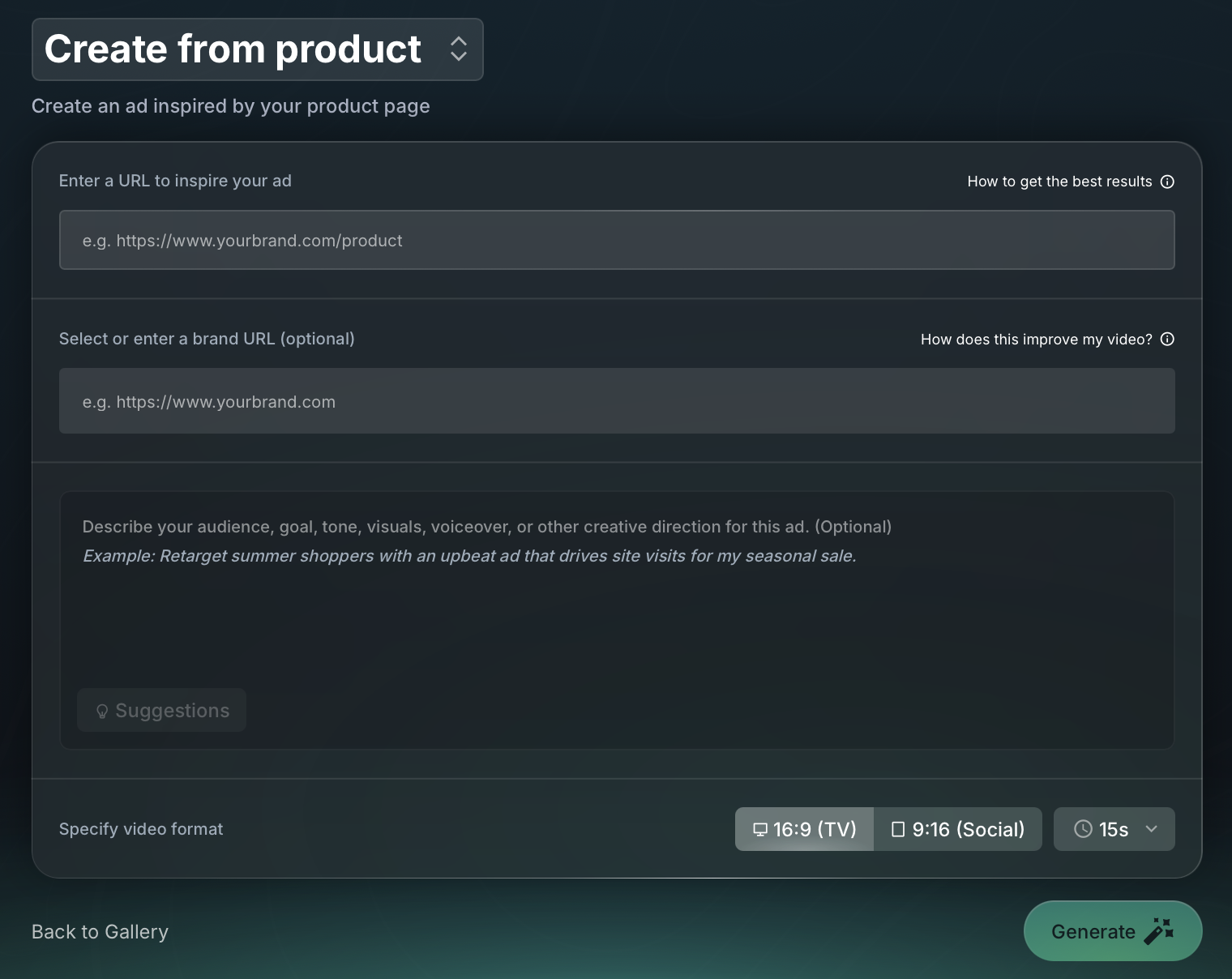Click the lightbulb icon in Suggestions
Screen dimensions: 1232x979
click(x=102, y=712)
